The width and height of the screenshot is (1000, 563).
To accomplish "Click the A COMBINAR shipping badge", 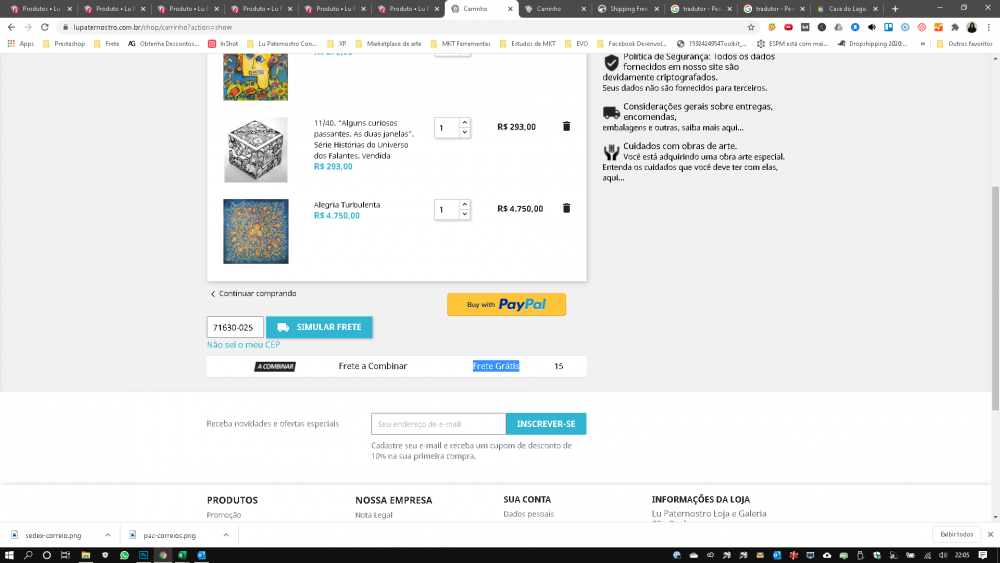I will [x=275, y=367].
